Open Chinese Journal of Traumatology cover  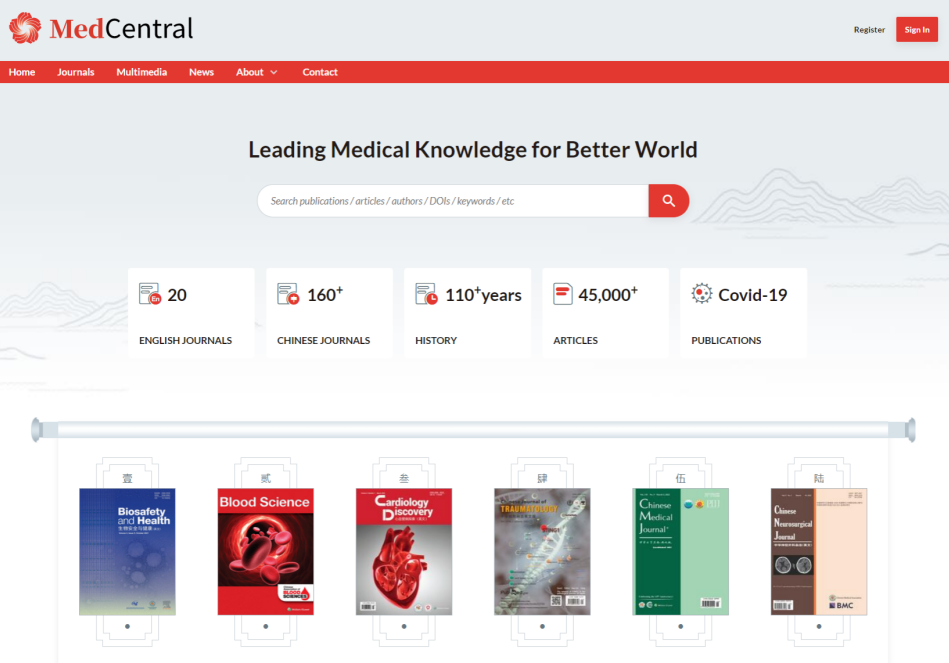(x=542, y=552)
